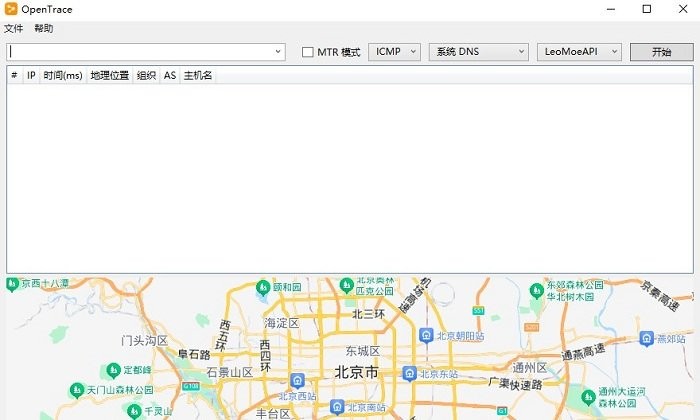700x420 pixels.
Task: Open the 帮助 menu
Action: [x=43, y=29]
